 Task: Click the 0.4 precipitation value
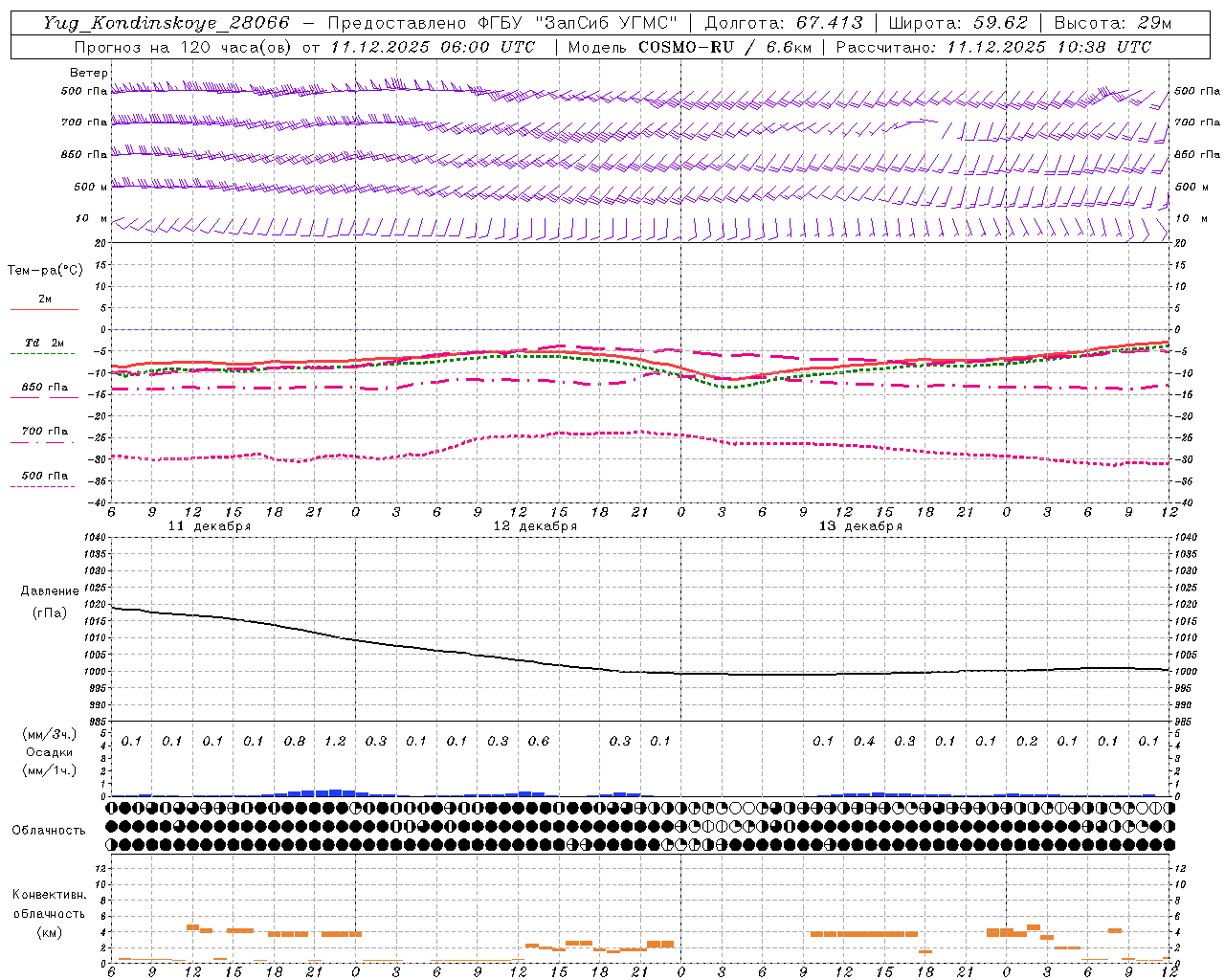click(864, 742)
